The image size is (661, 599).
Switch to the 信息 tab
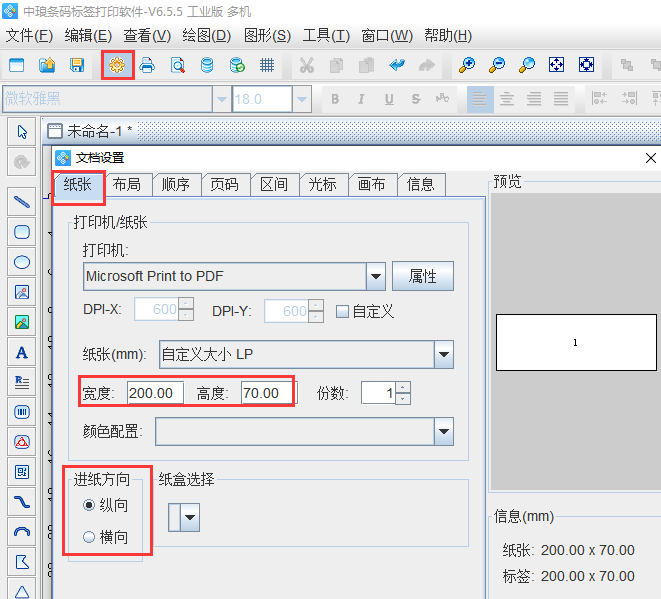click(x=420, y=185)
